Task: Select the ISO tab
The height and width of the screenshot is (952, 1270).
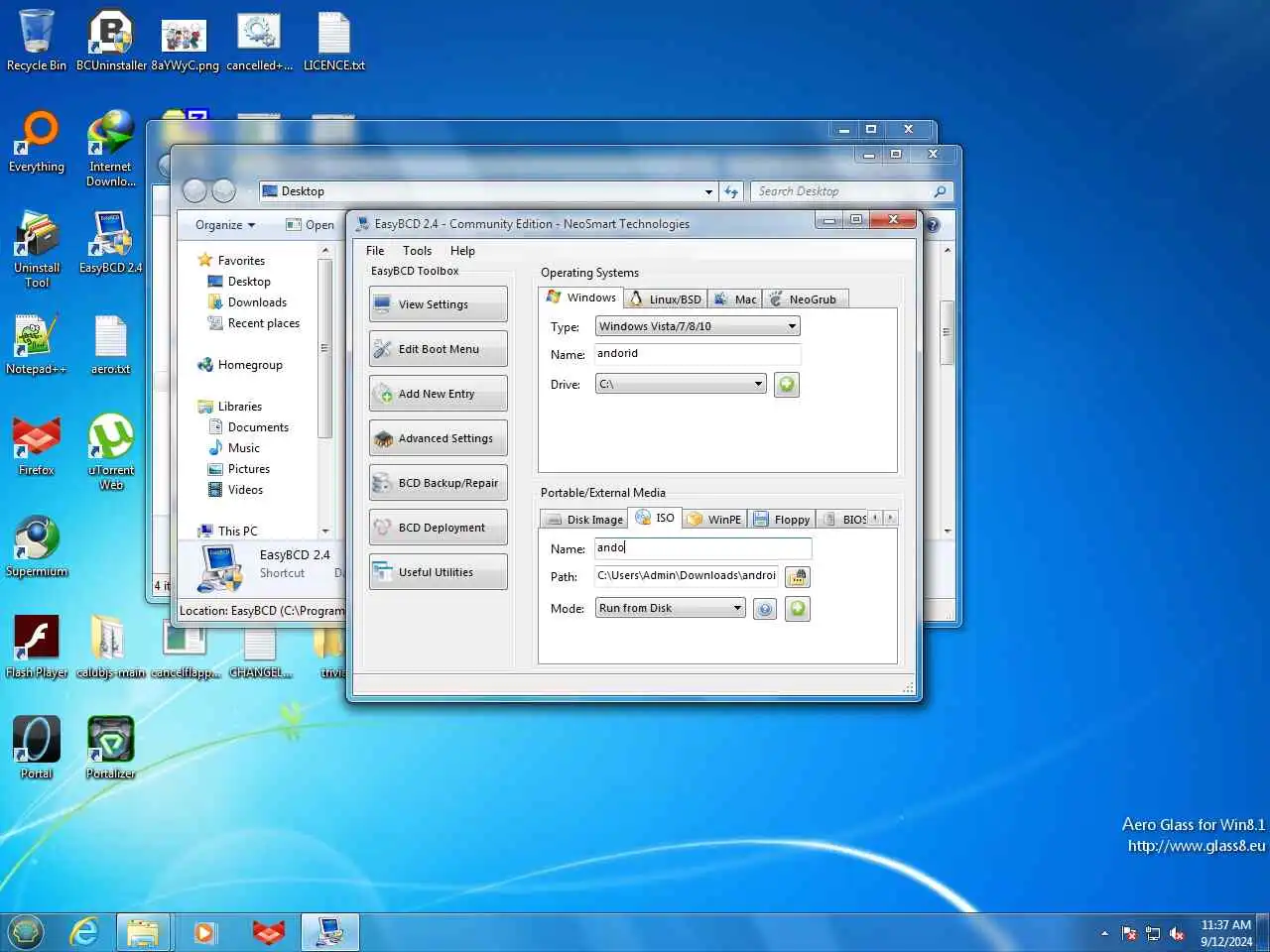Action: click(655, 518)
